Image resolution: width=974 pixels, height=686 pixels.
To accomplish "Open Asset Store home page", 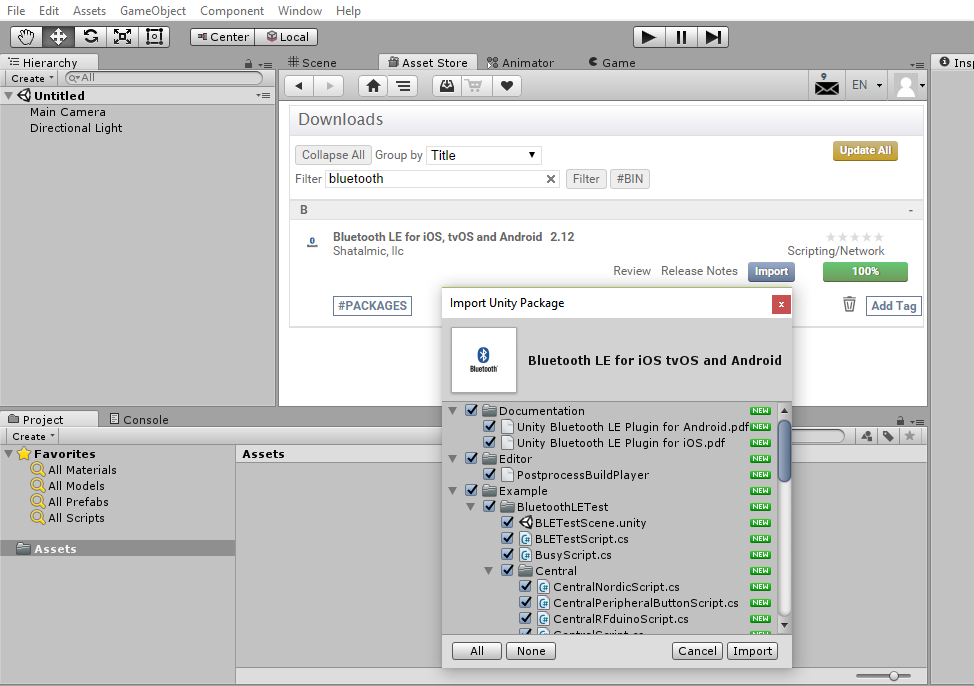I will [x=373, y=86].
